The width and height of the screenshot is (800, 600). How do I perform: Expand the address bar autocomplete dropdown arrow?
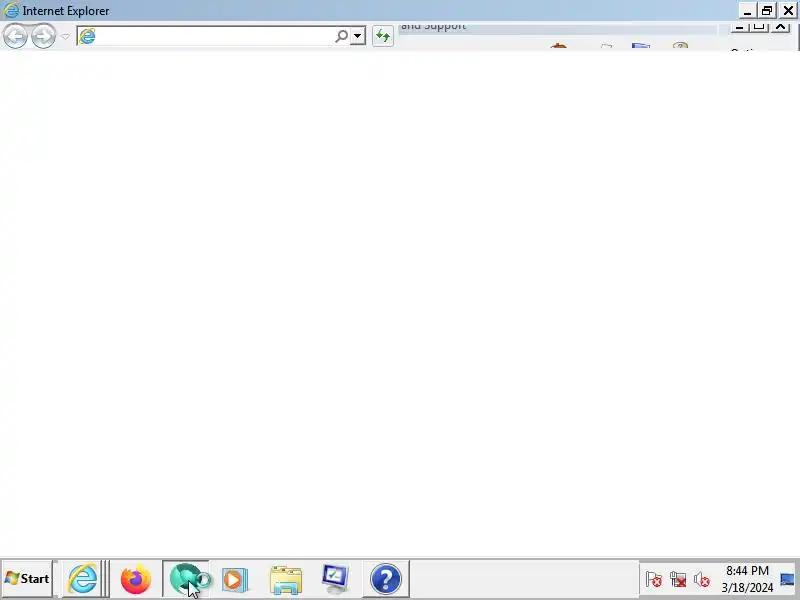(x=358, y=36)
